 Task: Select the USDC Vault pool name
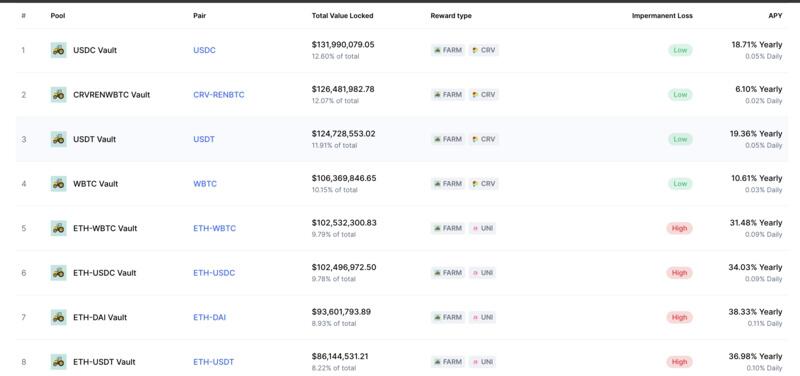click(95, 50)
